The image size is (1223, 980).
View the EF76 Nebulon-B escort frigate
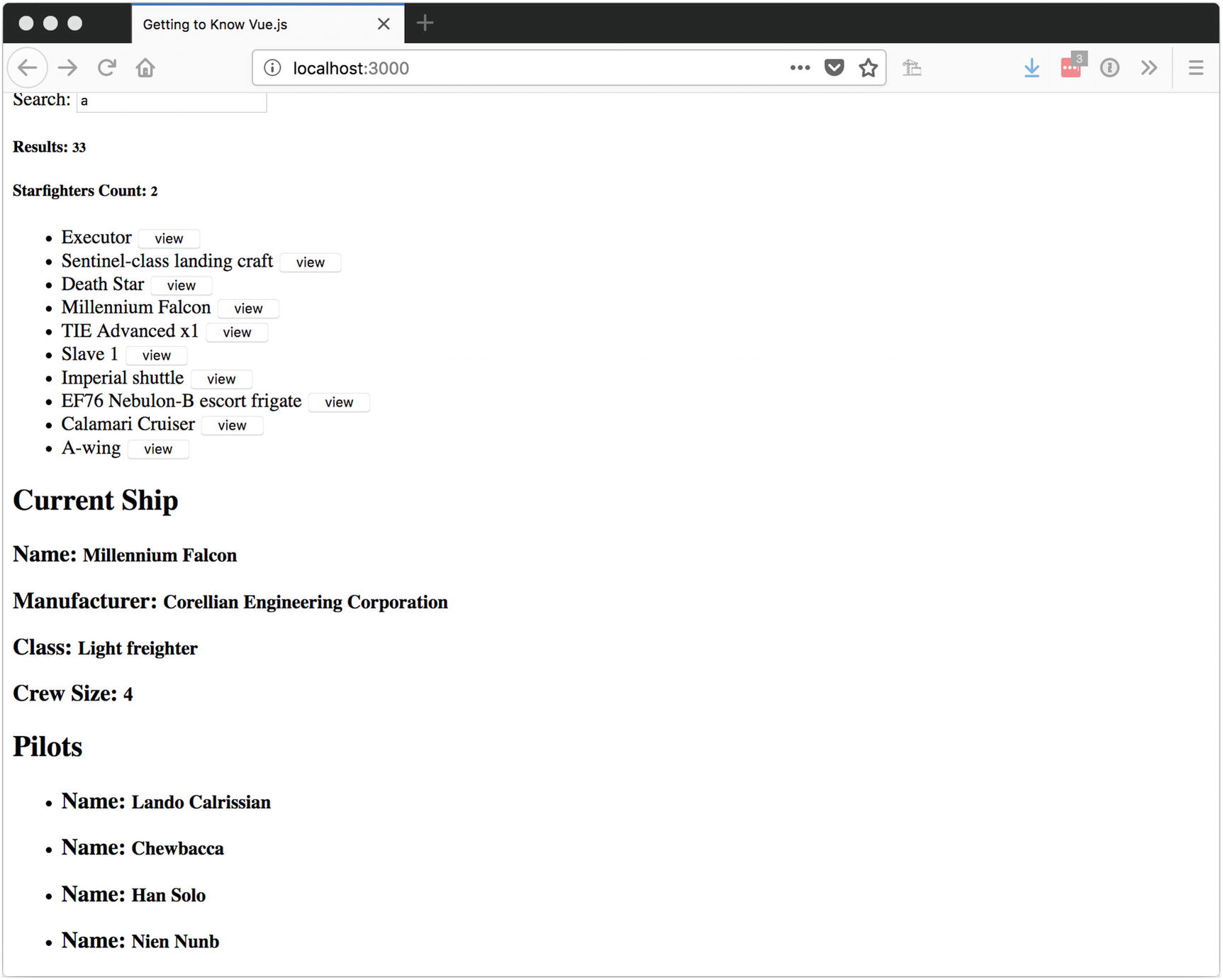click(x=339, y=403)
